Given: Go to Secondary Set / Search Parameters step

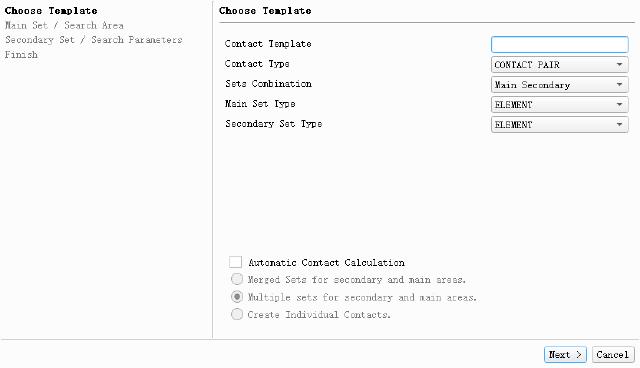Looking at the screenshot, I should pos(93,40).
